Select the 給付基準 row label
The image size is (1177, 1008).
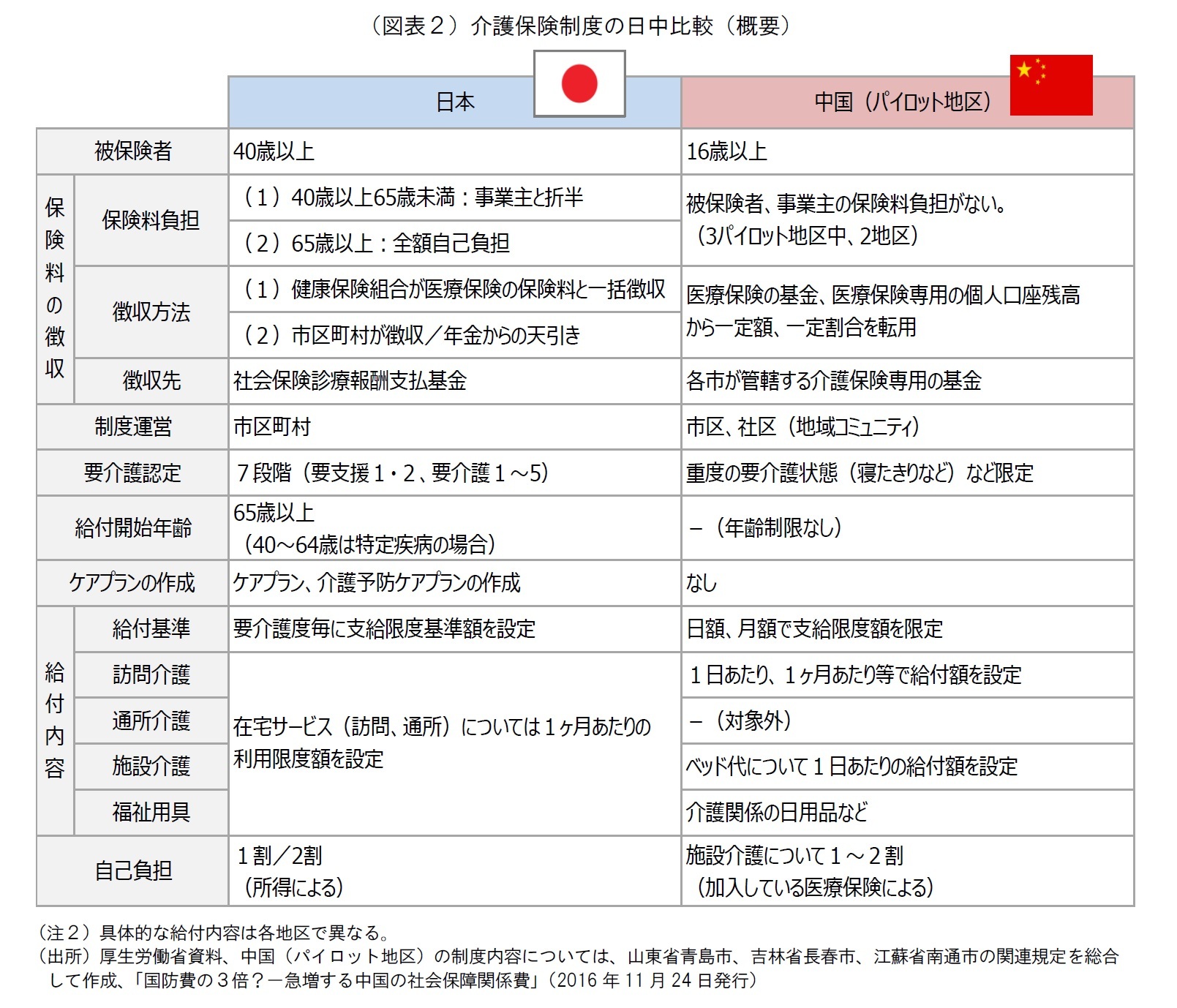pos(151,629)
